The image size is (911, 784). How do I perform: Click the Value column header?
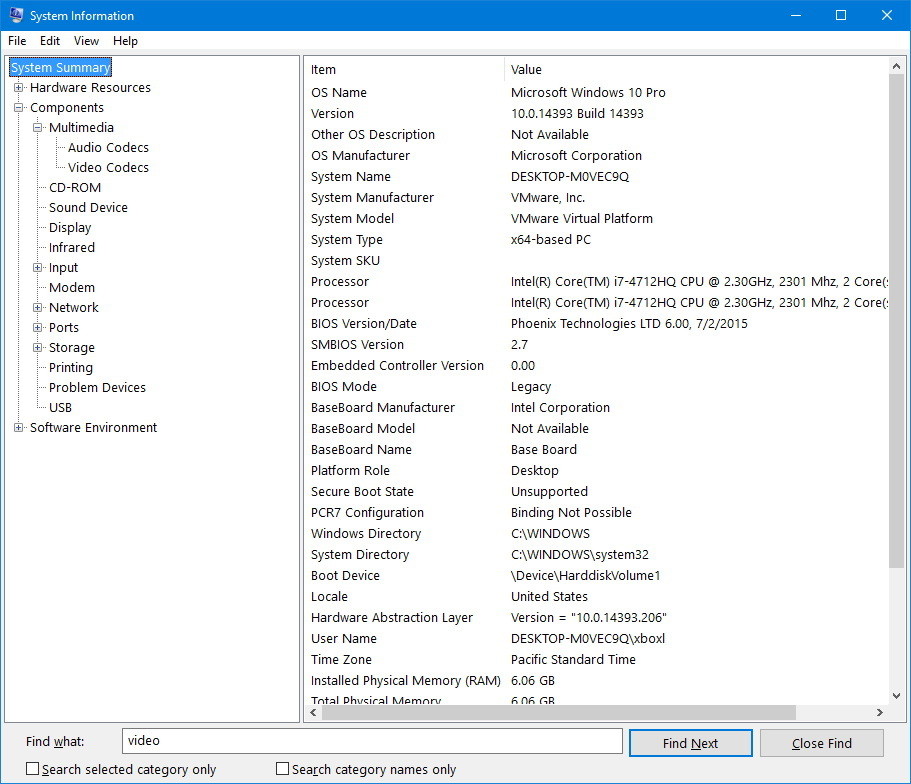696,70
